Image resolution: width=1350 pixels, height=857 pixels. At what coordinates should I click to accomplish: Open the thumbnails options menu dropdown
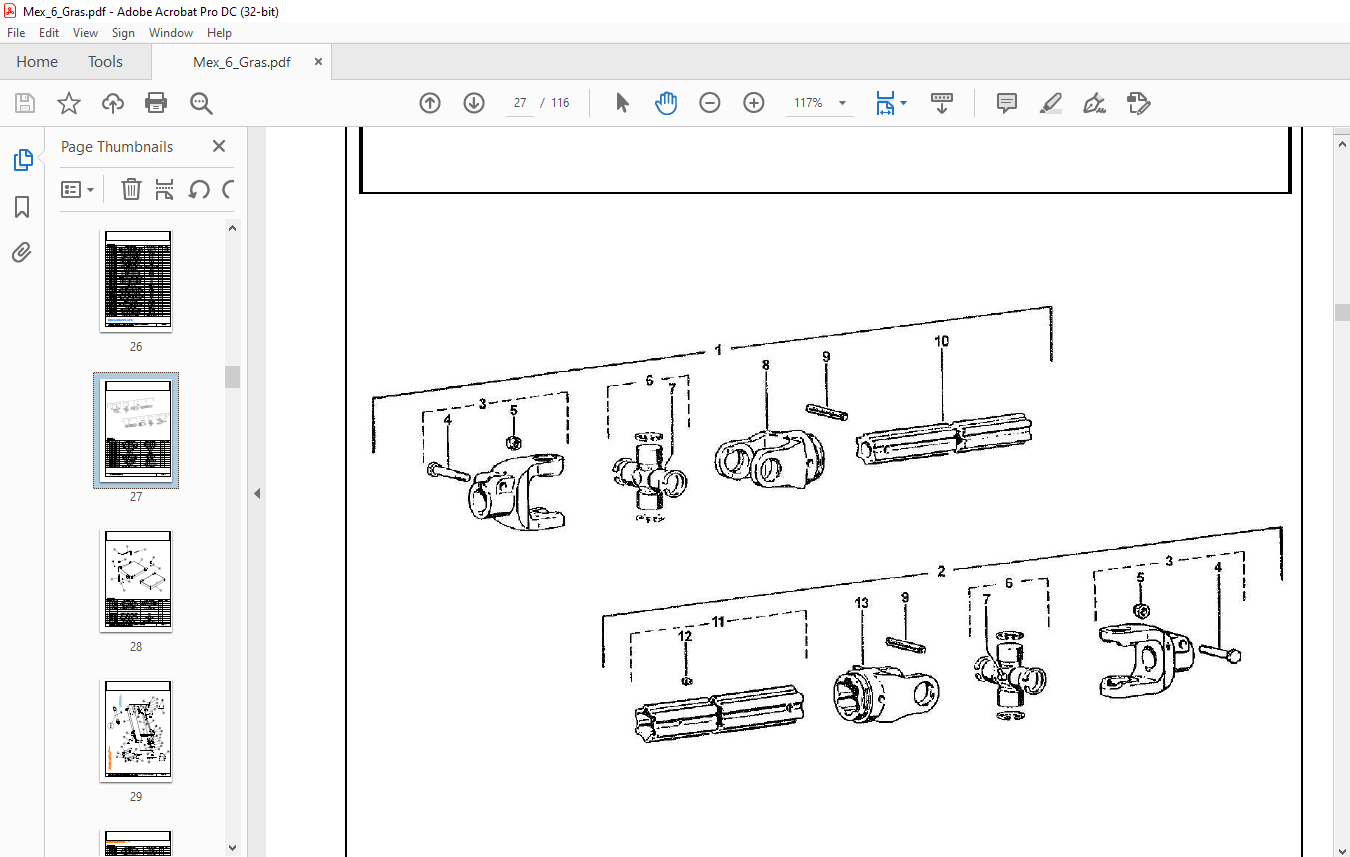click(77, 189)
